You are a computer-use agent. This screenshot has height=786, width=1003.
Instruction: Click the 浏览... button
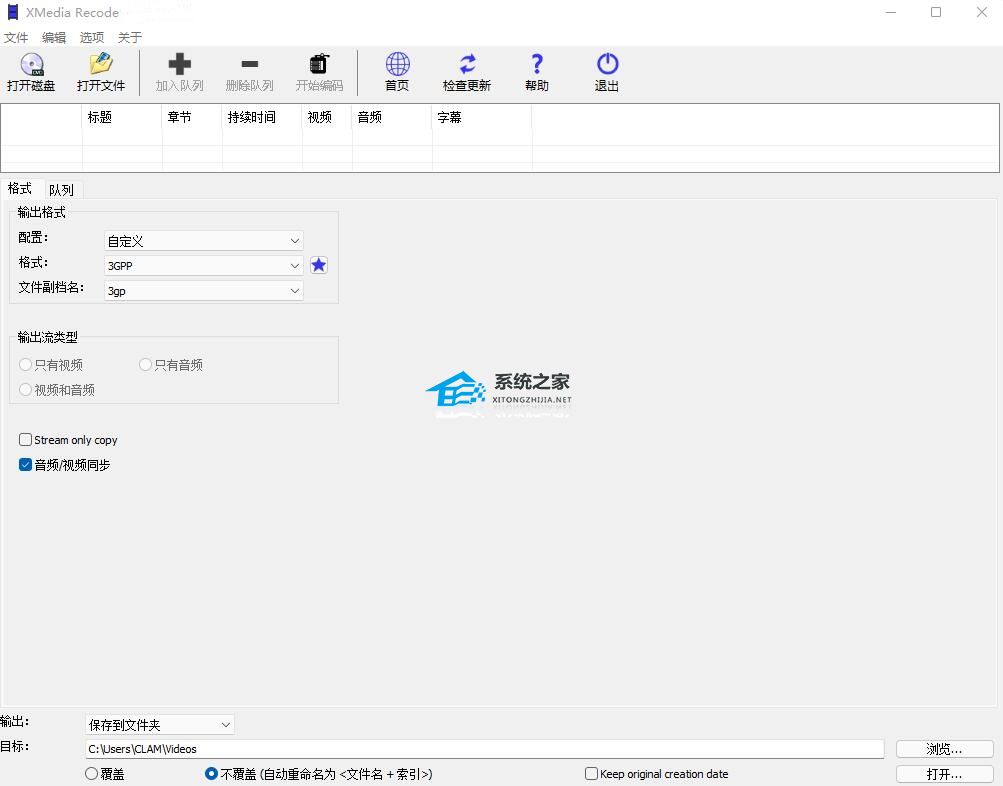click(944, 748)
